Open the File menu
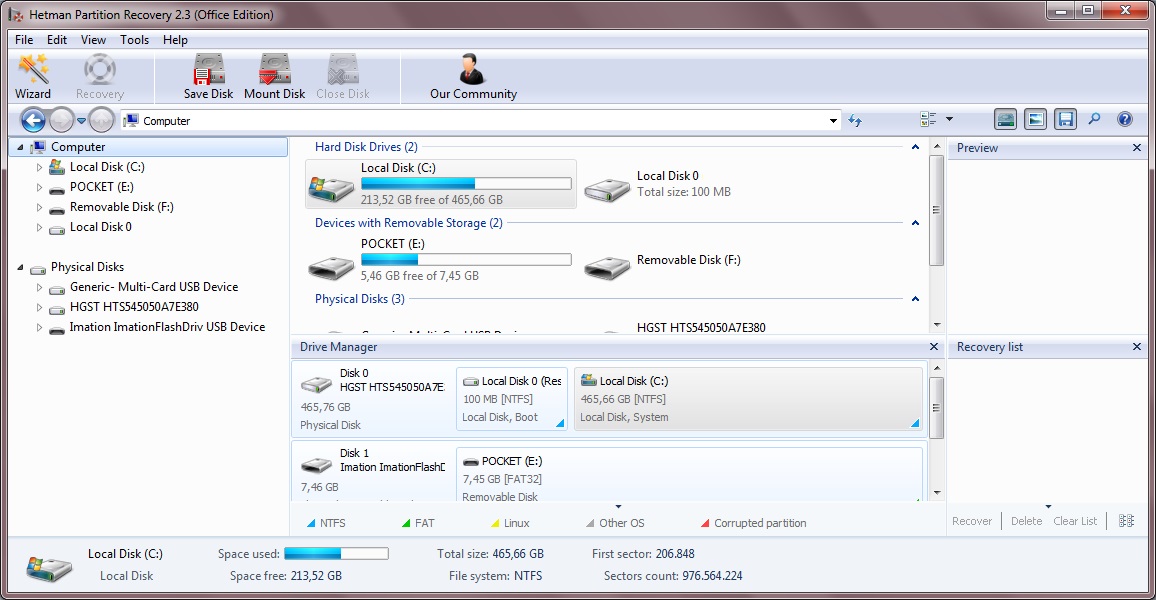 [x=23, y=40]
